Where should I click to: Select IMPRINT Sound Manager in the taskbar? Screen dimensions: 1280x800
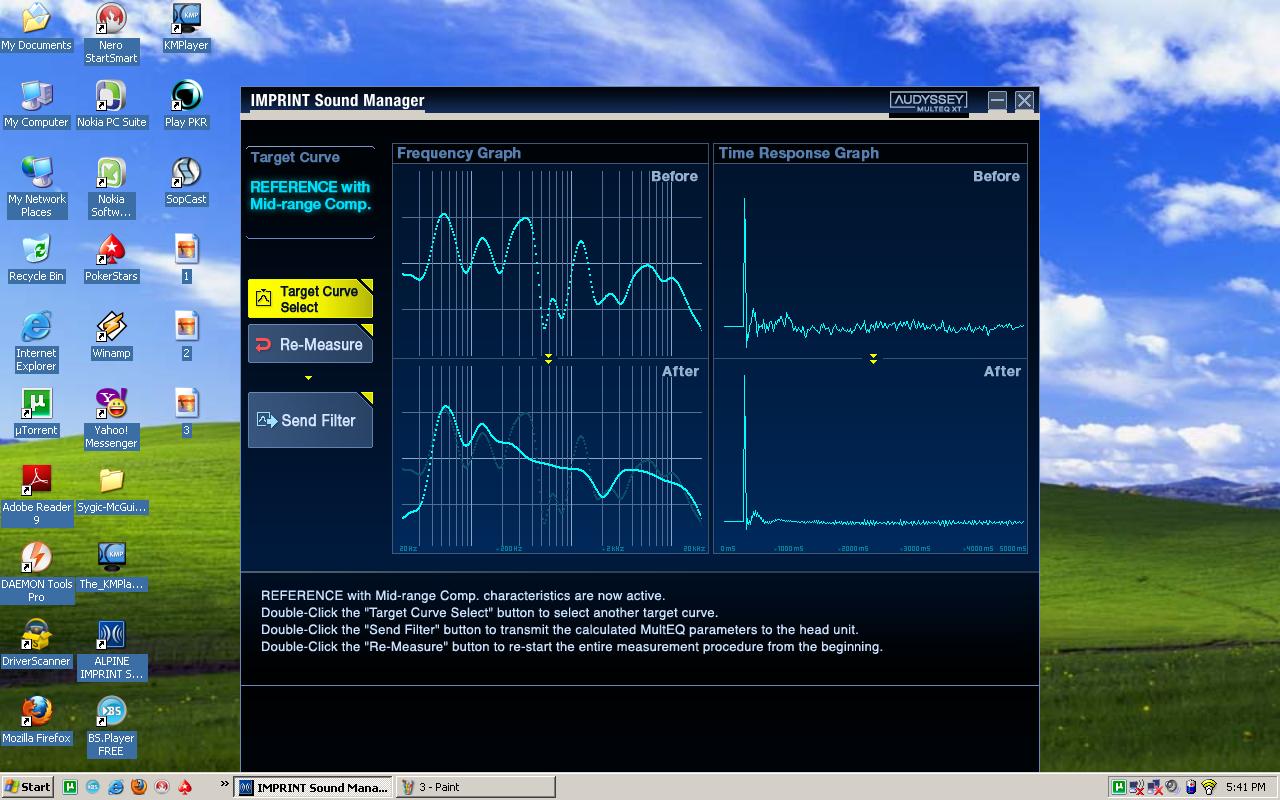point(313,787)
